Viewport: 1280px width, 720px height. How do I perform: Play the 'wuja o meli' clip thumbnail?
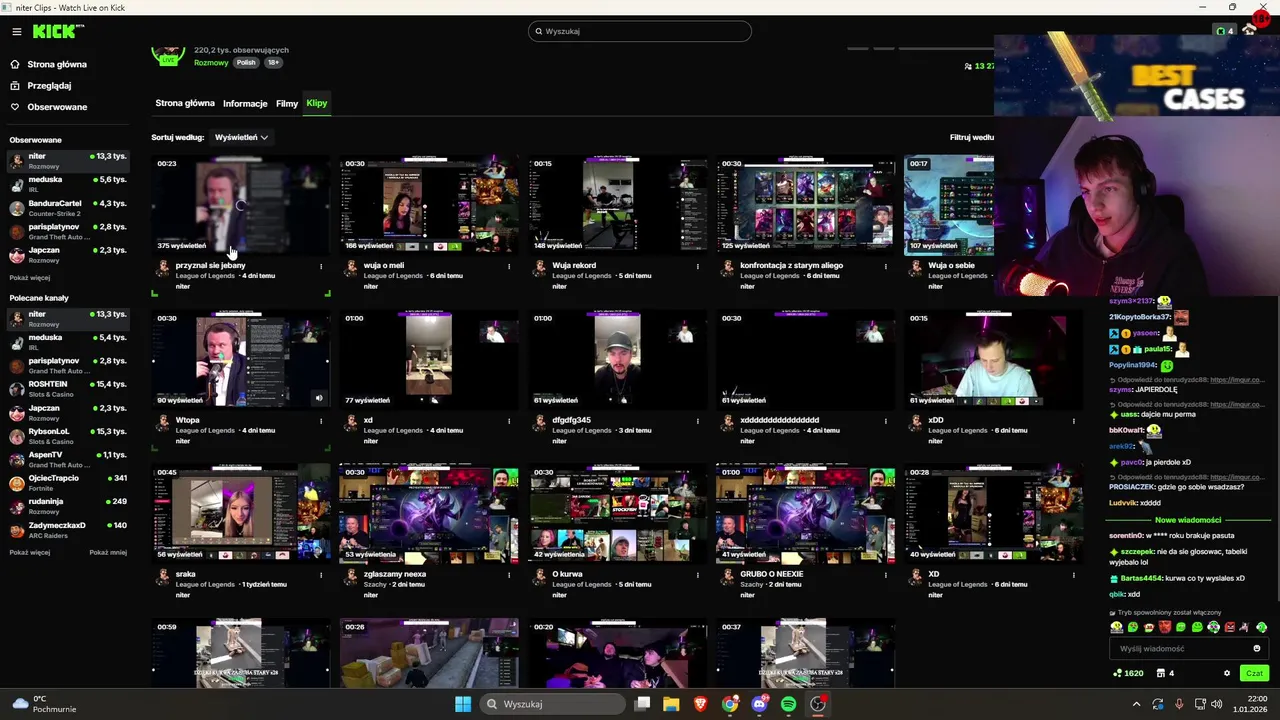429,205
